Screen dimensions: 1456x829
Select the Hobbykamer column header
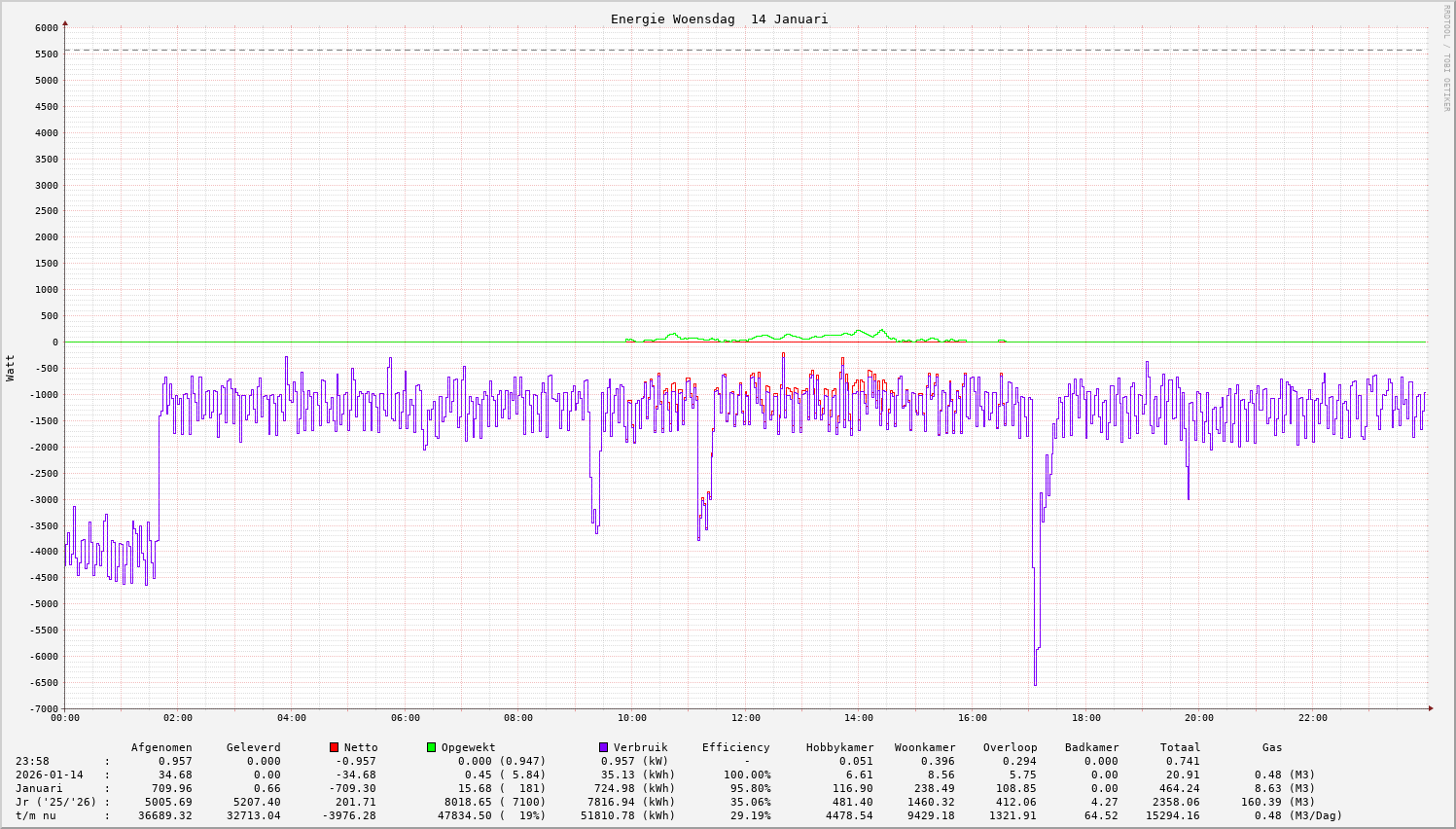pos(839,747)
